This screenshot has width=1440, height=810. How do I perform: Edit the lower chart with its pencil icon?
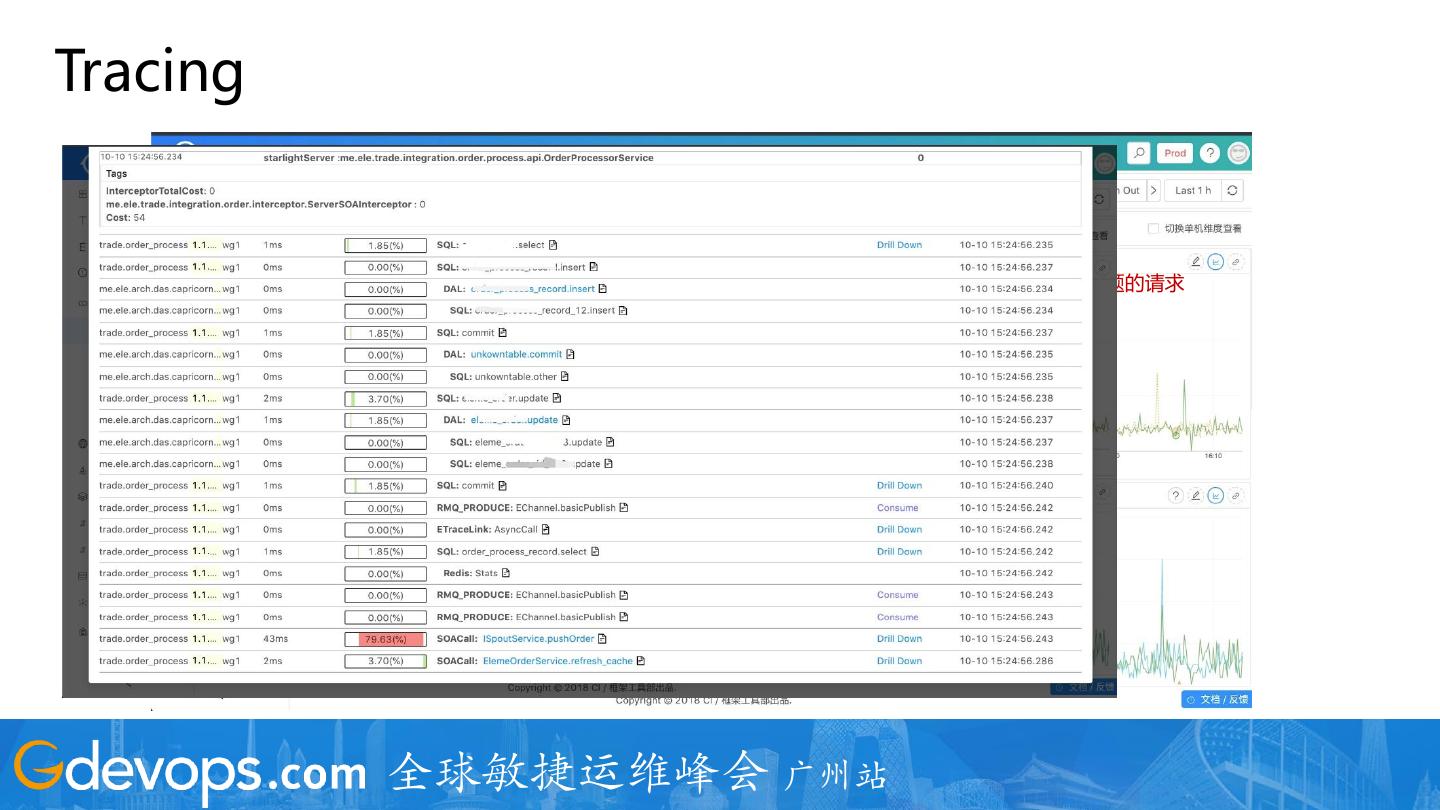(1196, 495)
